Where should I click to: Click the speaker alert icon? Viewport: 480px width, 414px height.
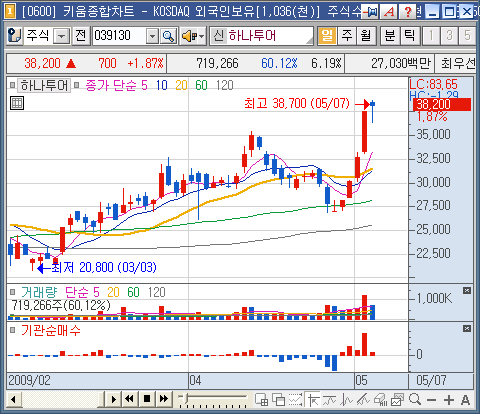189,36
